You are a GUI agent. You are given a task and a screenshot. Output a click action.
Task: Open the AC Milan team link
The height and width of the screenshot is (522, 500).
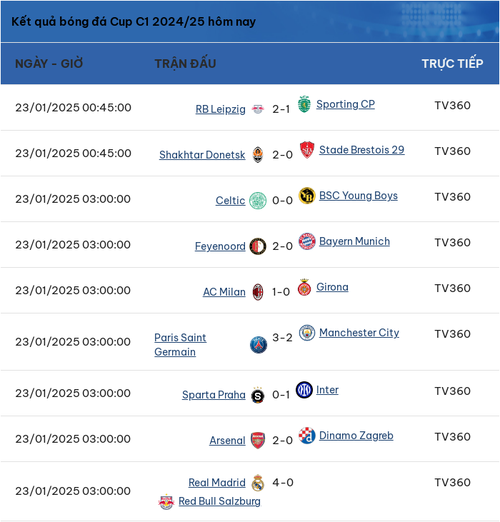click(x=224, y=292)
